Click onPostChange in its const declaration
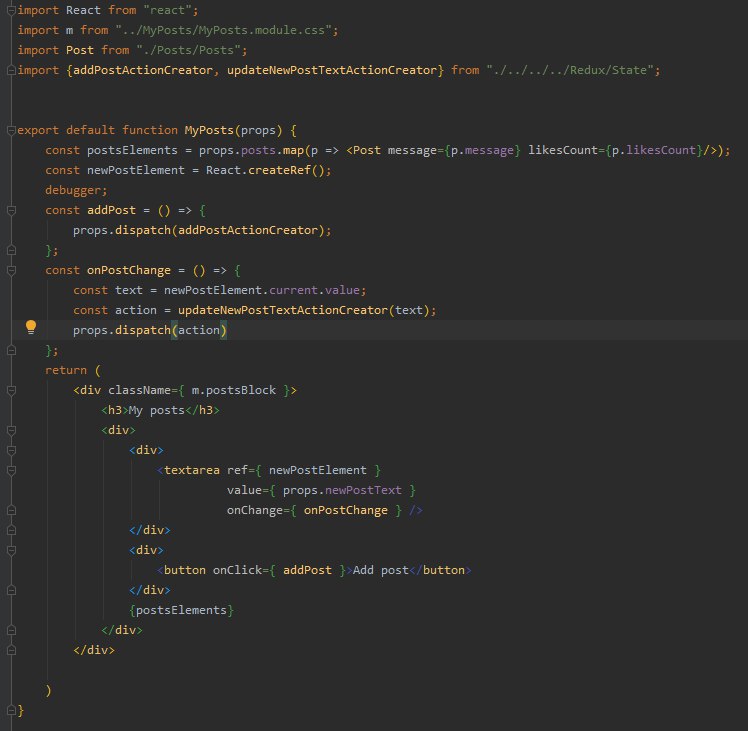This screenshot has height=731, width=748. point(129,271)
